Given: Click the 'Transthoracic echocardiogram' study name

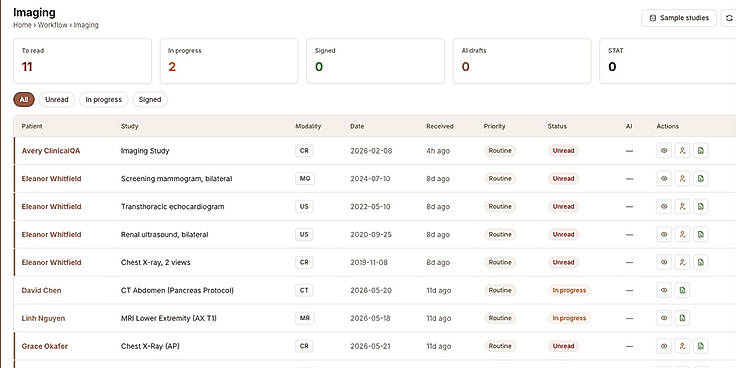Looking at the screenshot, I should pos(172,207).
